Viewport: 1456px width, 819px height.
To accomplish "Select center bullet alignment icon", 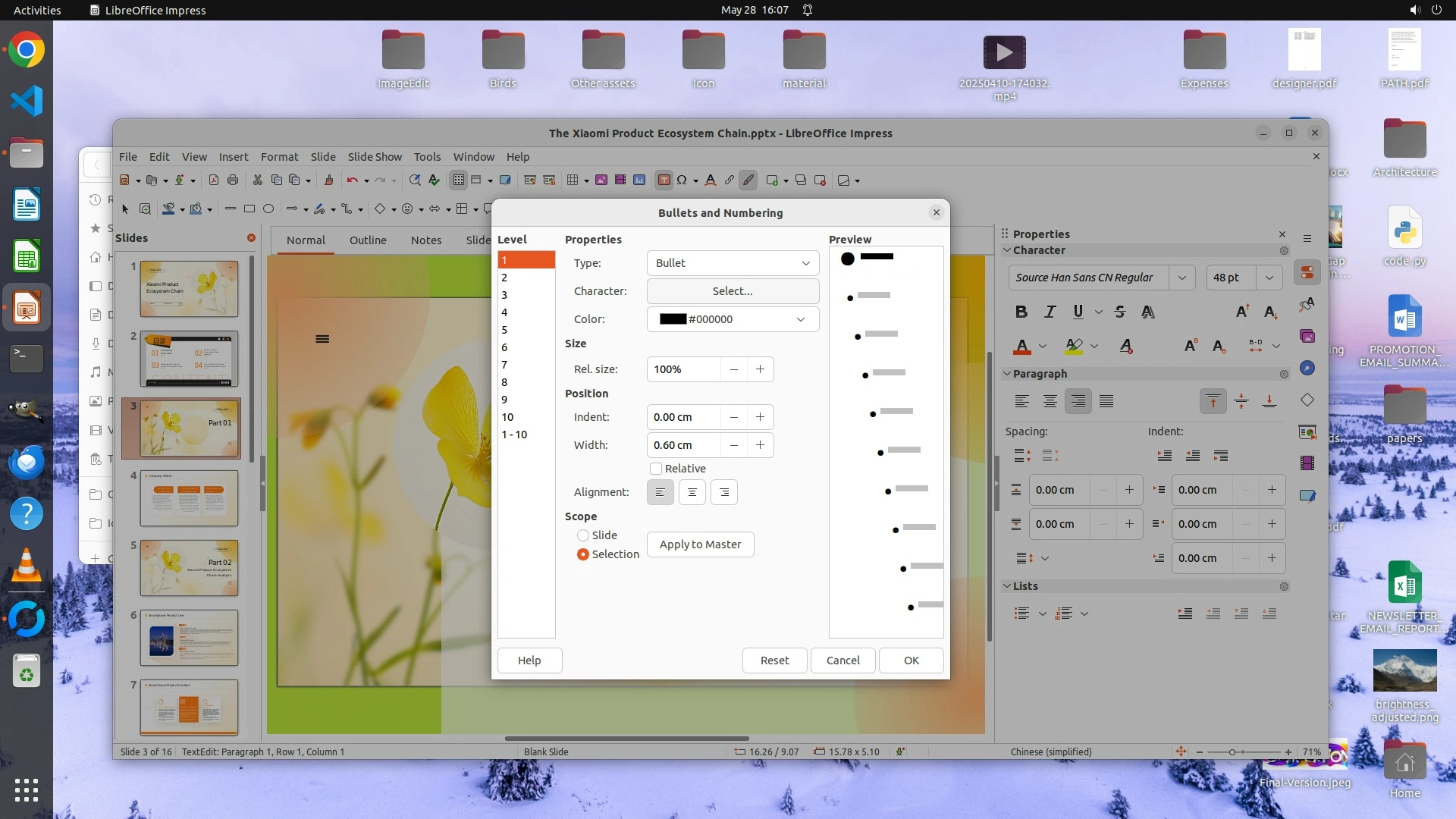I will click(692, 492).
